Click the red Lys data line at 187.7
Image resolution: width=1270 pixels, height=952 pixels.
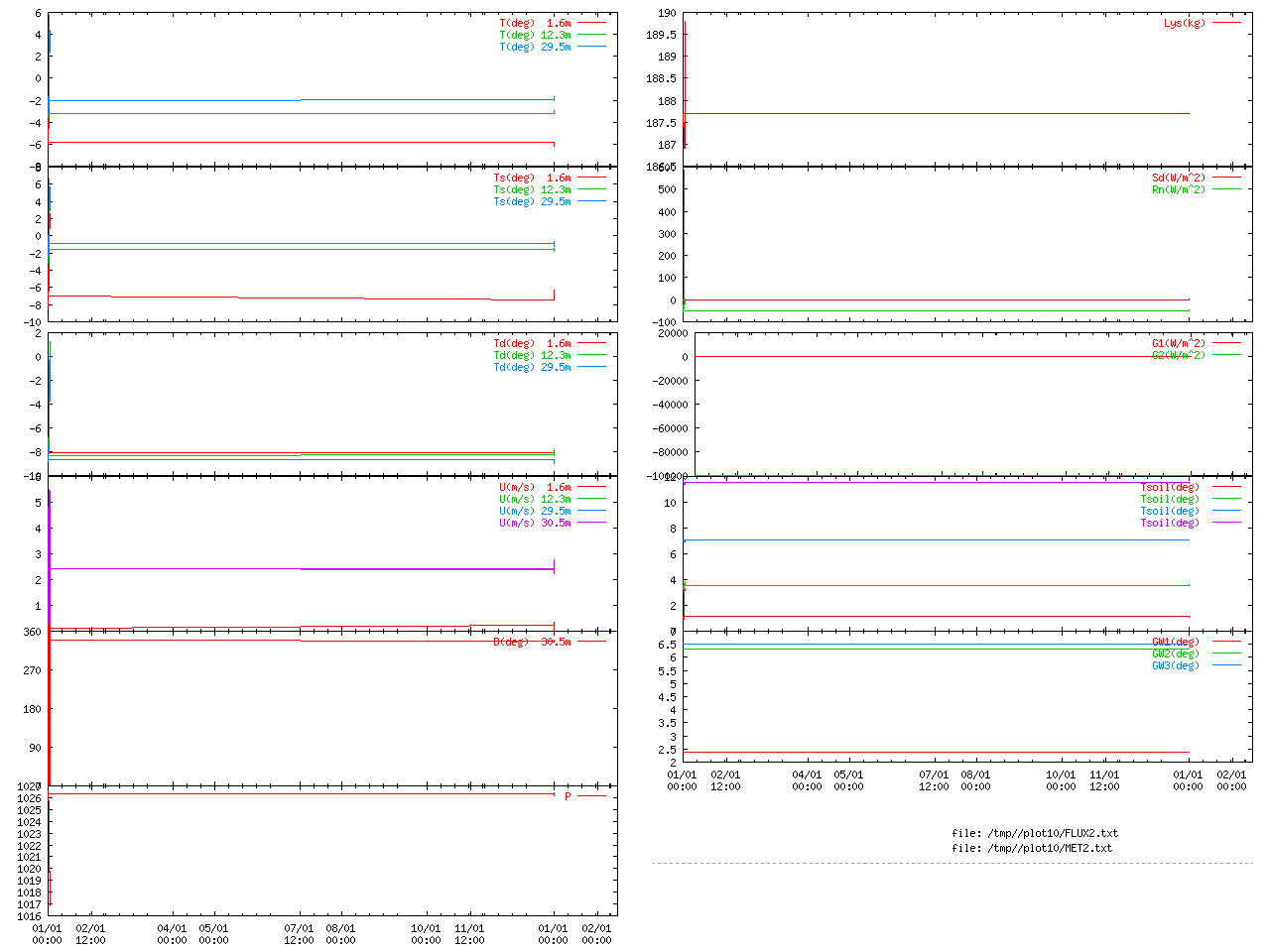tap(936, 114)
